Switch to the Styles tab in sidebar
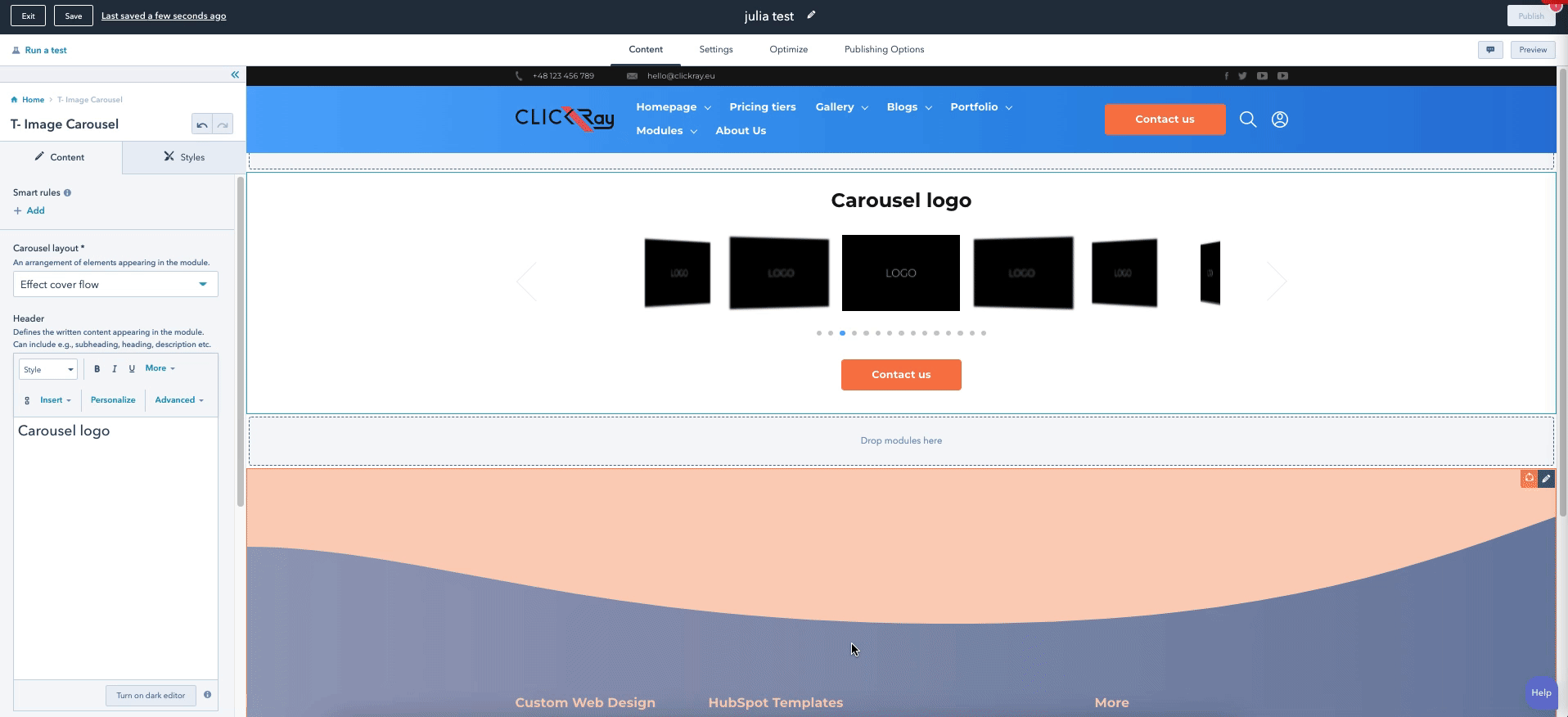Screen dimensions: 1568x717 point(184,157)
